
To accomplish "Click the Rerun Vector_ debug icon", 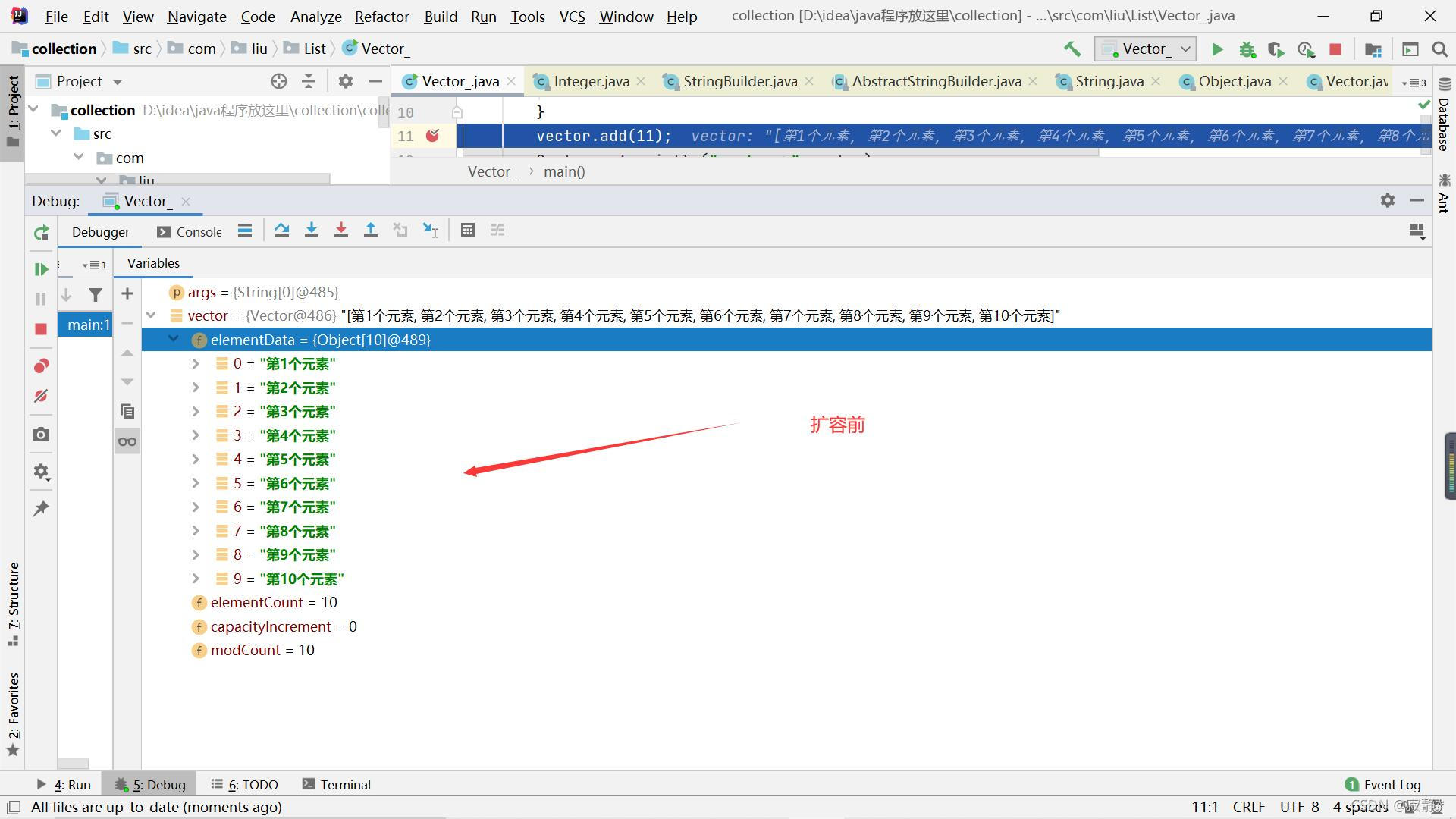I will pos(41,233).
